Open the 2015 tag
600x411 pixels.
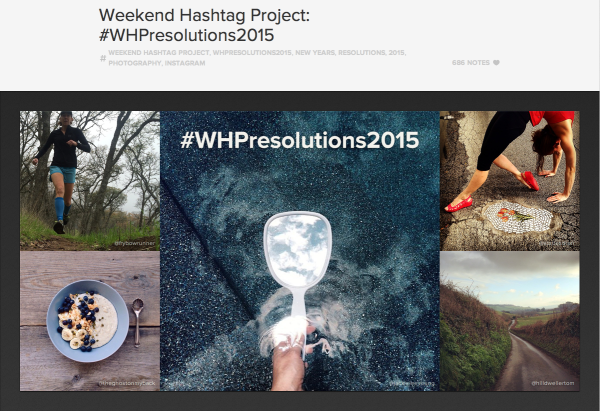click(x=397, y=53)
